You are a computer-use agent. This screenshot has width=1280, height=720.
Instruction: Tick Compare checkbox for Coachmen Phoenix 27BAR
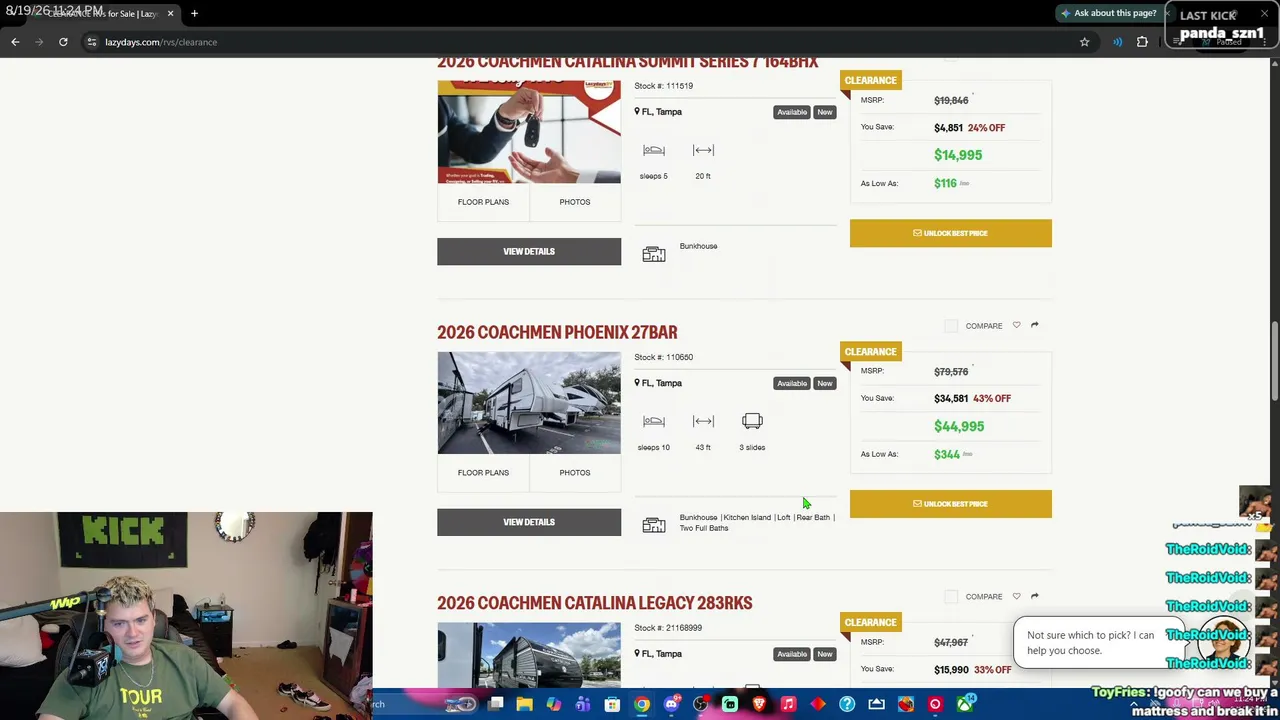click(x=951, y=326)
